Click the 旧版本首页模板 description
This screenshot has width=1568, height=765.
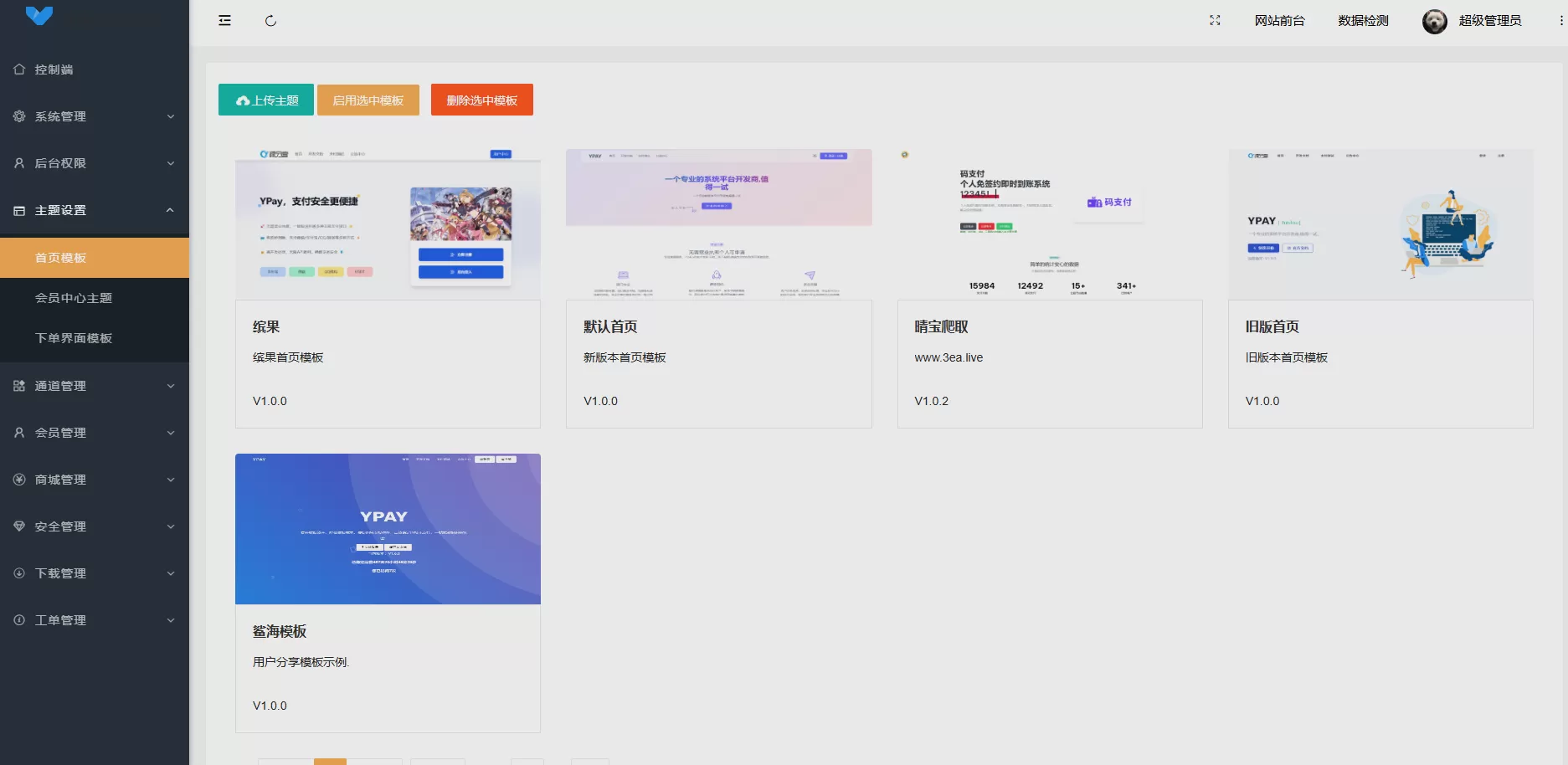[x=1287, y=357]
